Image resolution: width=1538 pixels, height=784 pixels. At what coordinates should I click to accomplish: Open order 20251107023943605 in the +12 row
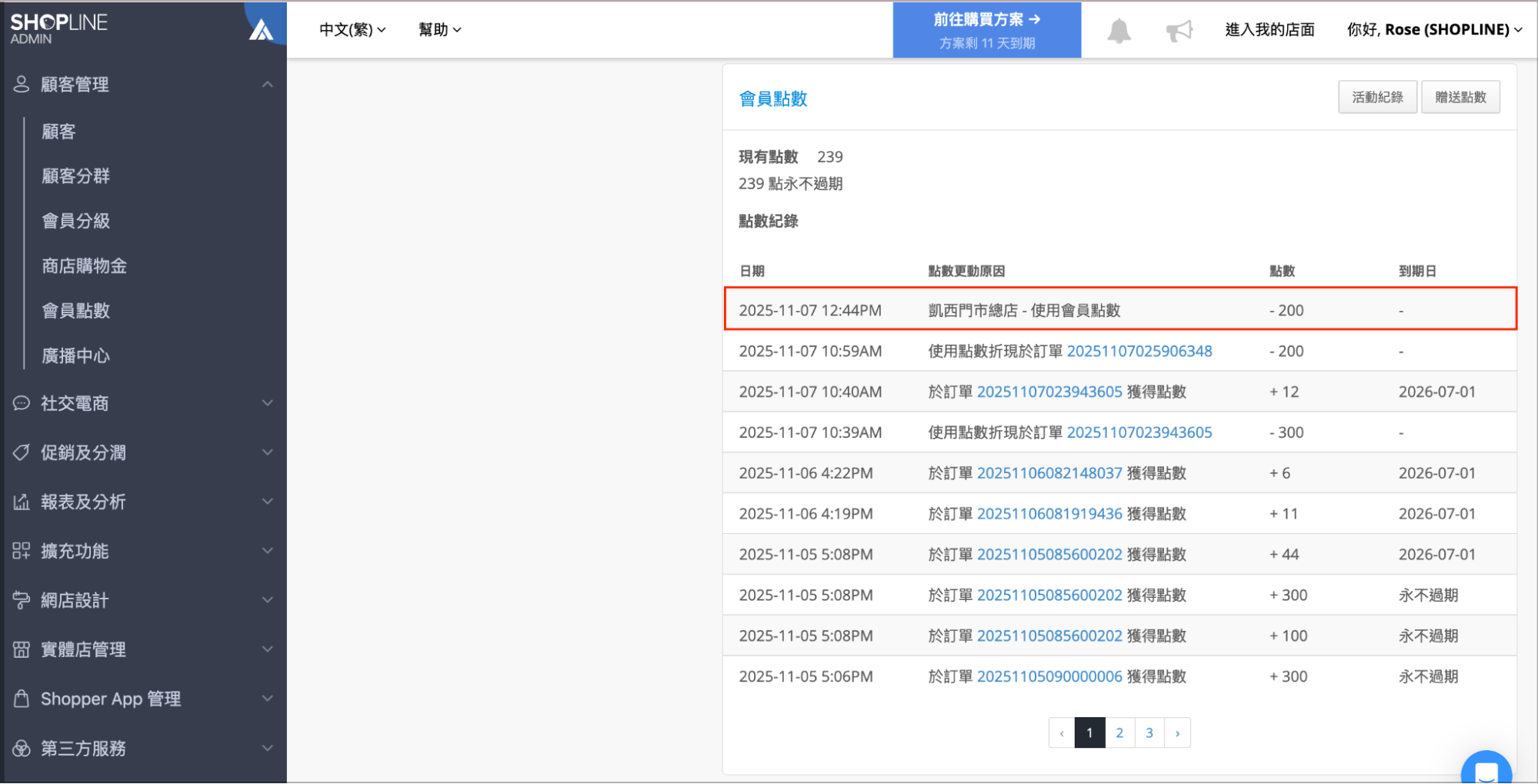click(1049, 392)
